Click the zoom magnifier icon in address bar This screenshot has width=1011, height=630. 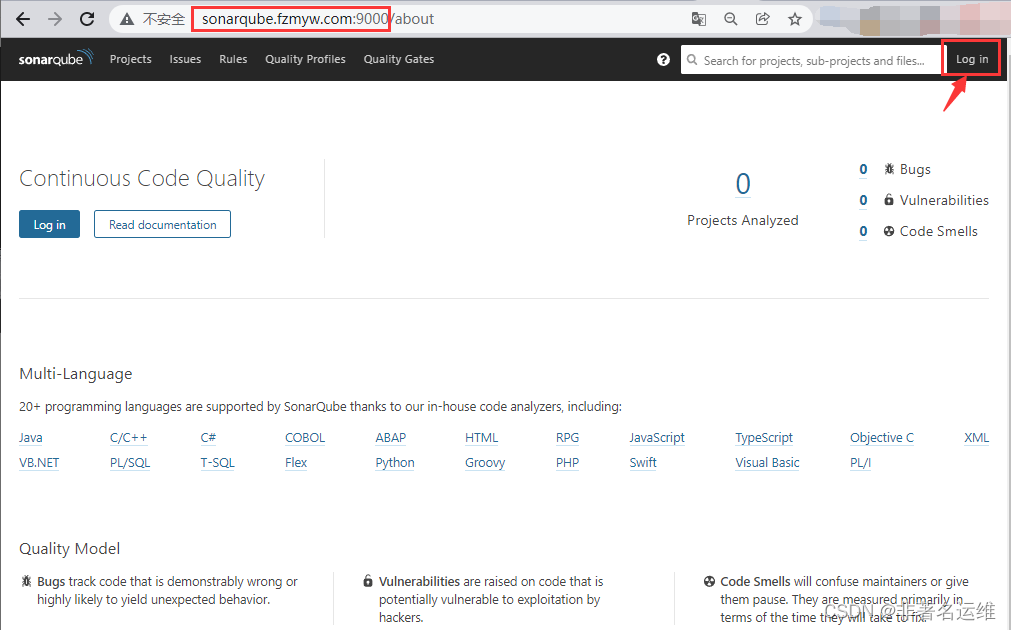point(731,19)
